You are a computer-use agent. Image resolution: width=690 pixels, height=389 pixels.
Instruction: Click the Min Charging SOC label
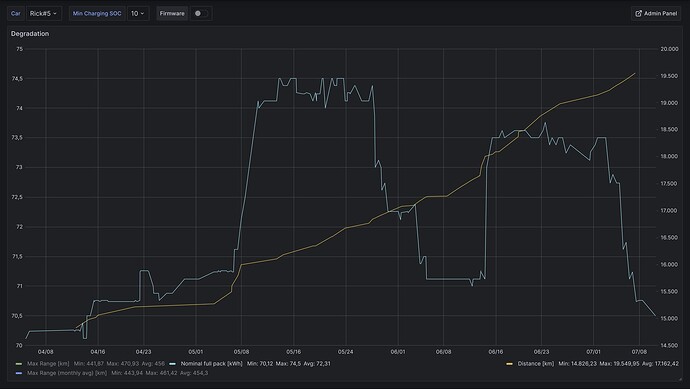[x=97, y=14]
